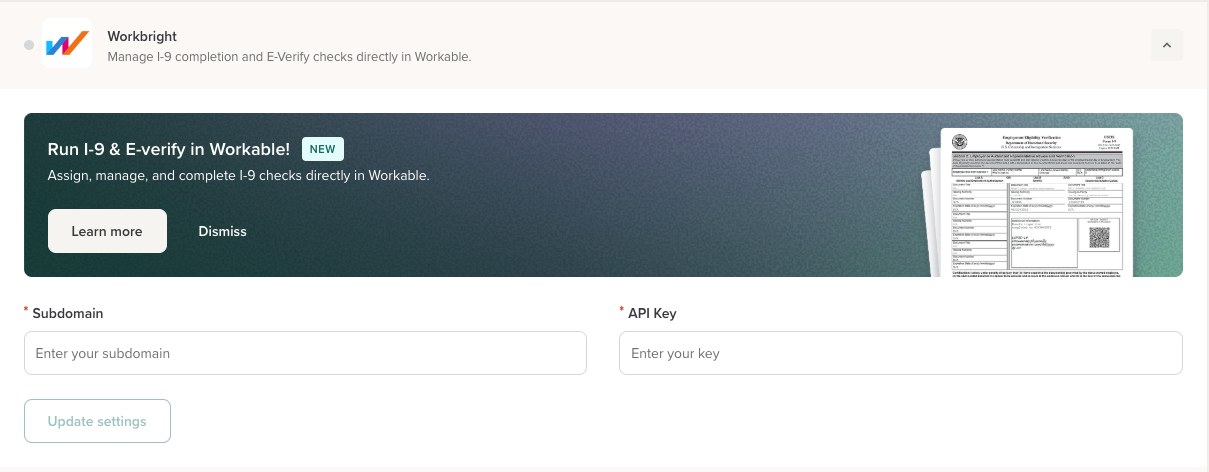Click the banner subtitle about assigning I-9 checks

coord(238,175)
